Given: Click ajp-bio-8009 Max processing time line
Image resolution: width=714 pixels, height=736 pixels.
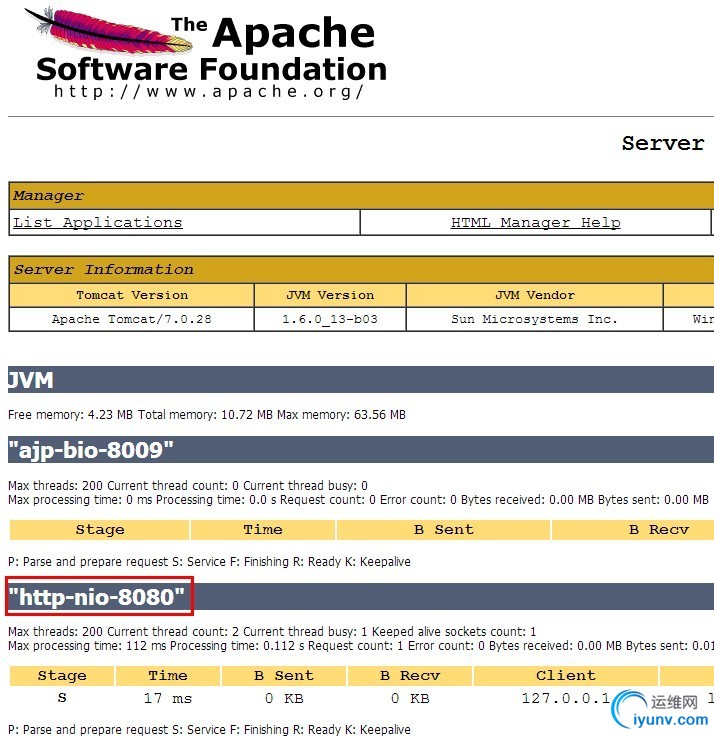Looking at the screenshot, I should 358,500.
